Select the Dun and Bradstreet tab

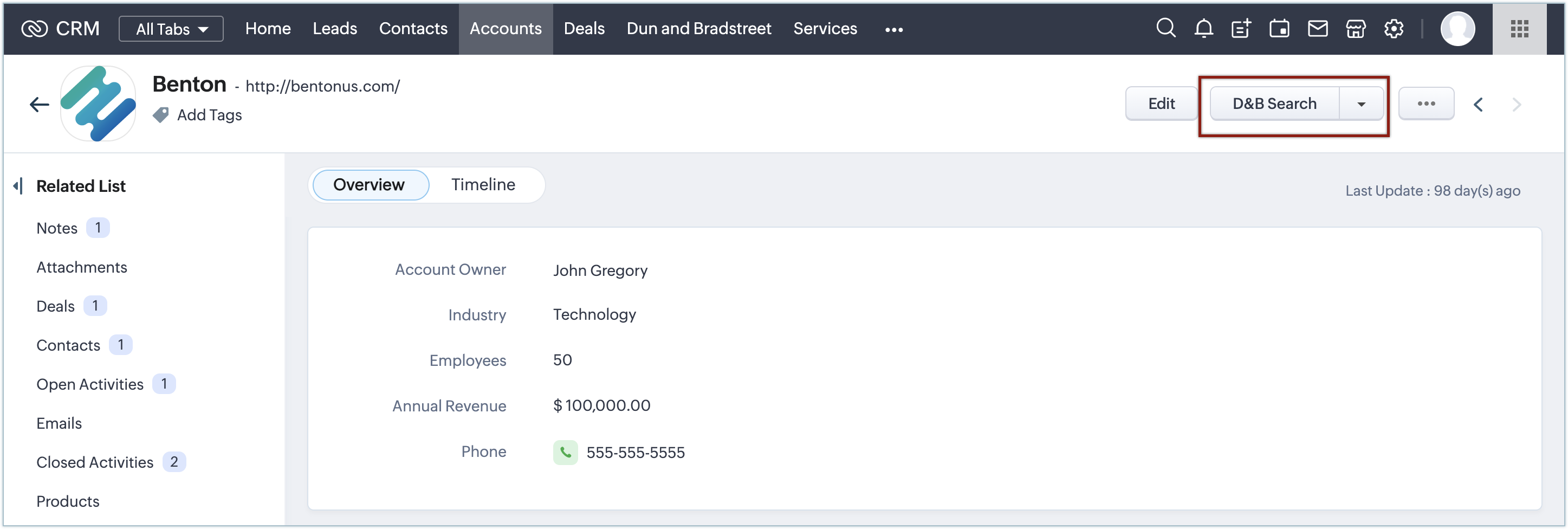pos(699,29)
